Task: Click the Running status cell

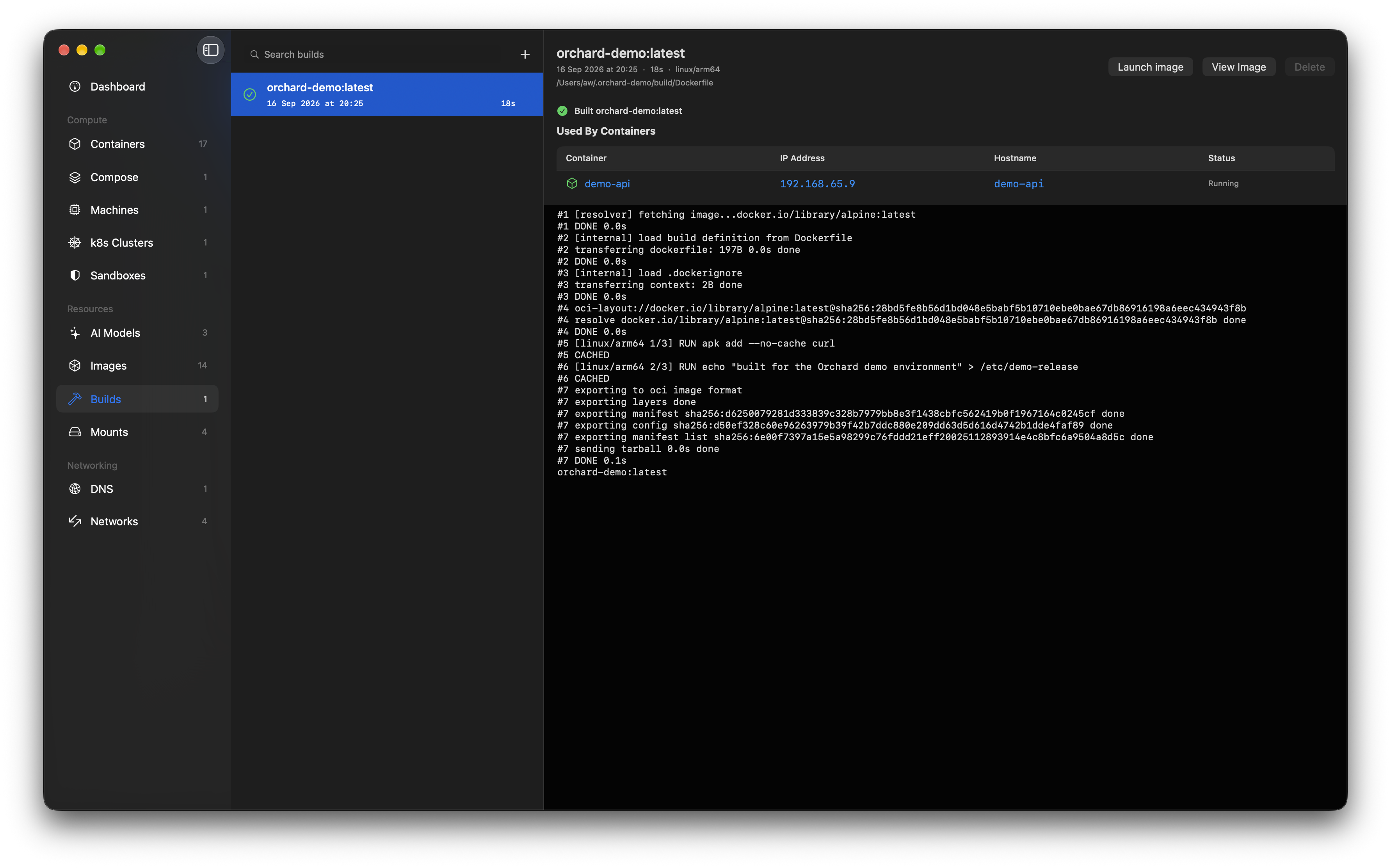Action: click(1223, 183)
